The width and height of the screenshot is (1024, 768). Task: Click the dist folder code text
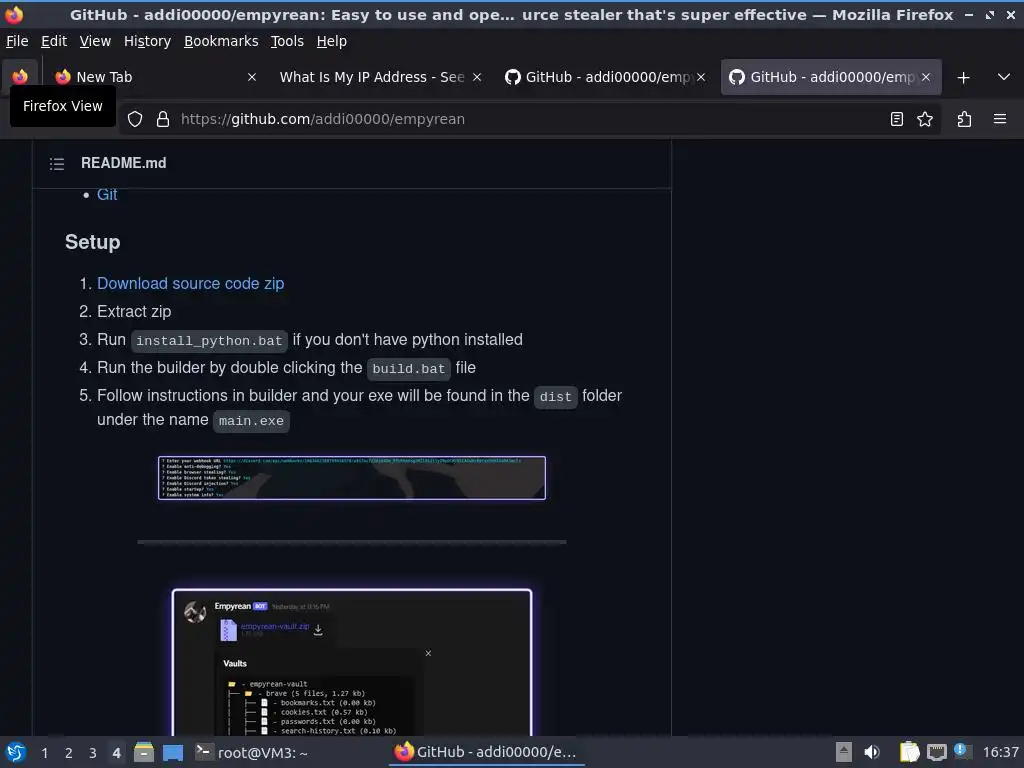click(556, 397)
